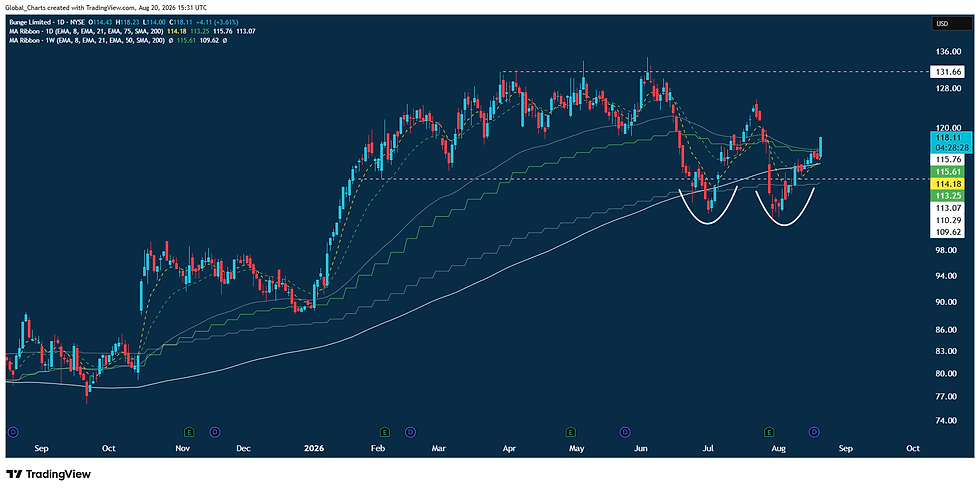This screenshot has width=980, height=490.
Task: Click the 113.07 price-axis label
Action: [x=949, y=208]
